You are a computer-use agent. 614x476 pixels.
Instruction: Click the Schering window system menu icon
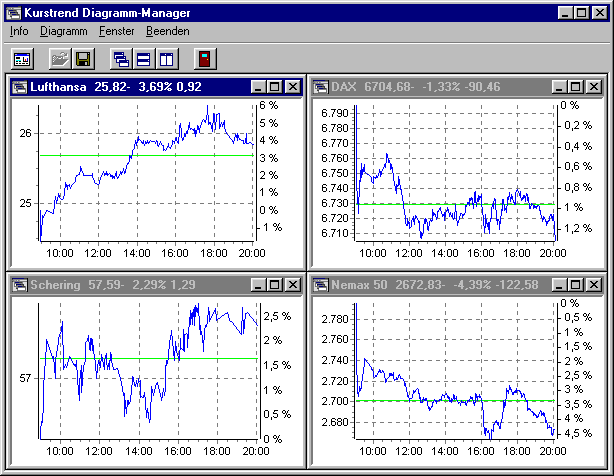pyautogui.click(x=20, y=285)
